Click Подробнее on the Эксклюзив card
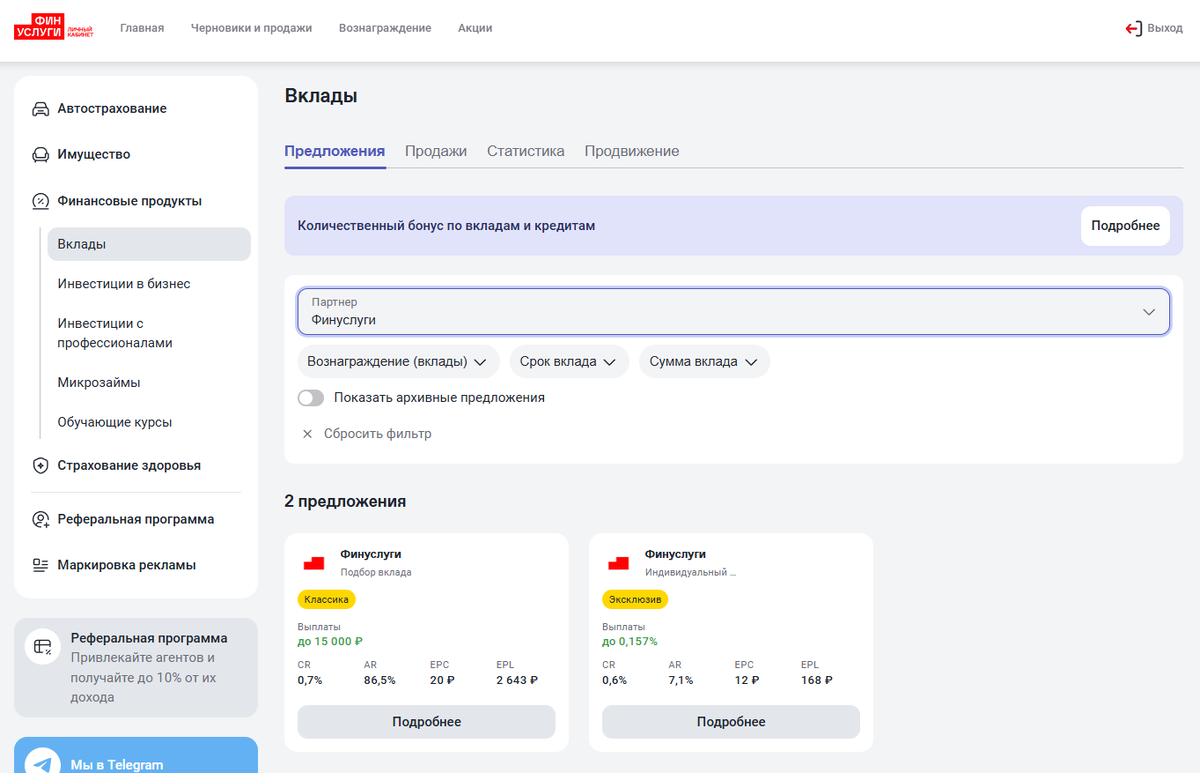 (x=731, y=722)
